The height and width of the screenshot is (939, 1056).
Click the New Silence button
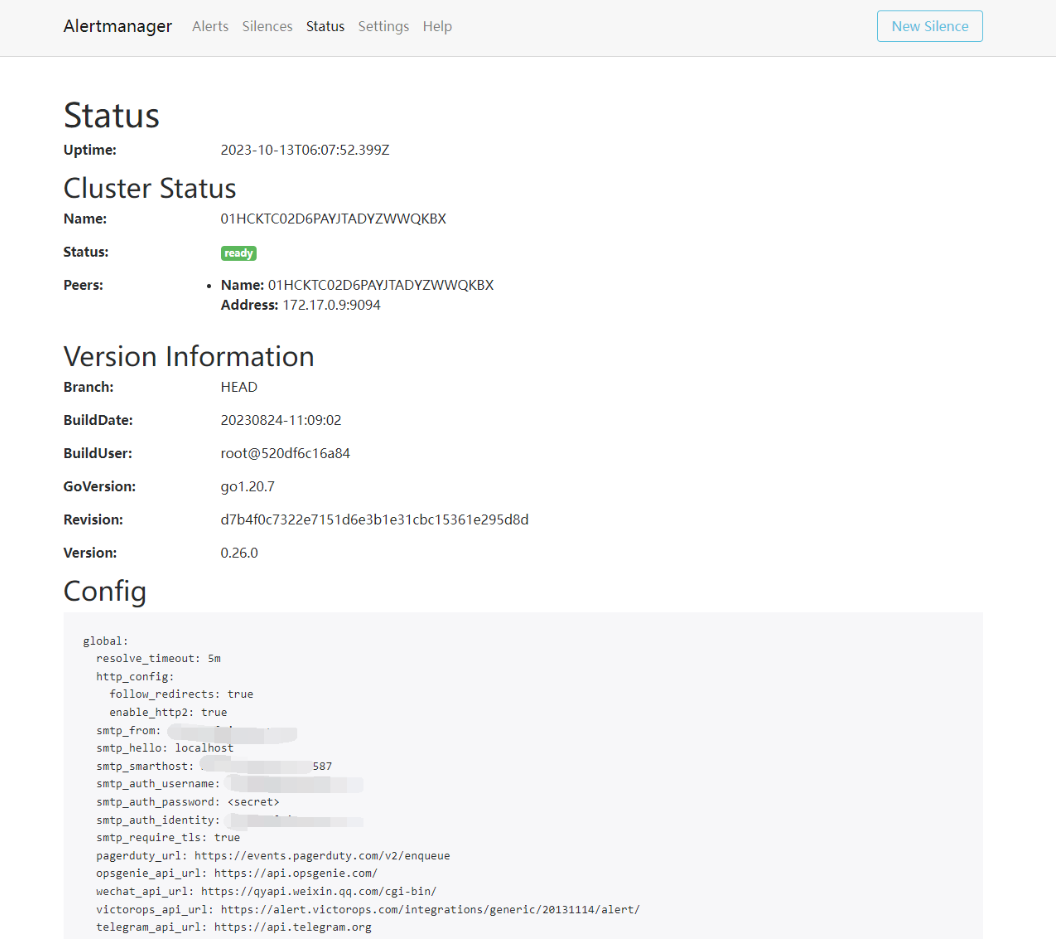pyautogui.click(x=929, y=26)
